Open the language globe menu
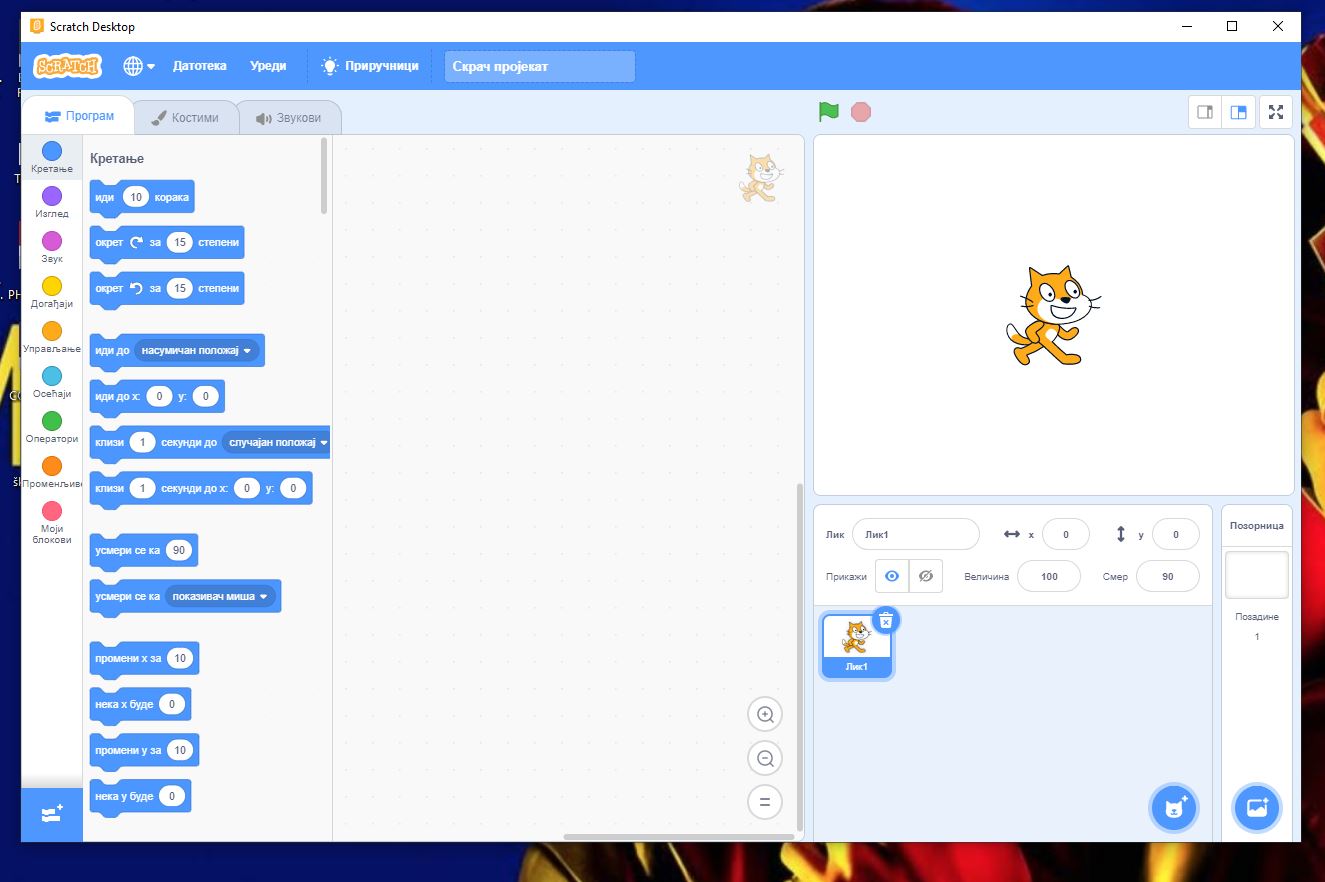 (x=139, y=66)
